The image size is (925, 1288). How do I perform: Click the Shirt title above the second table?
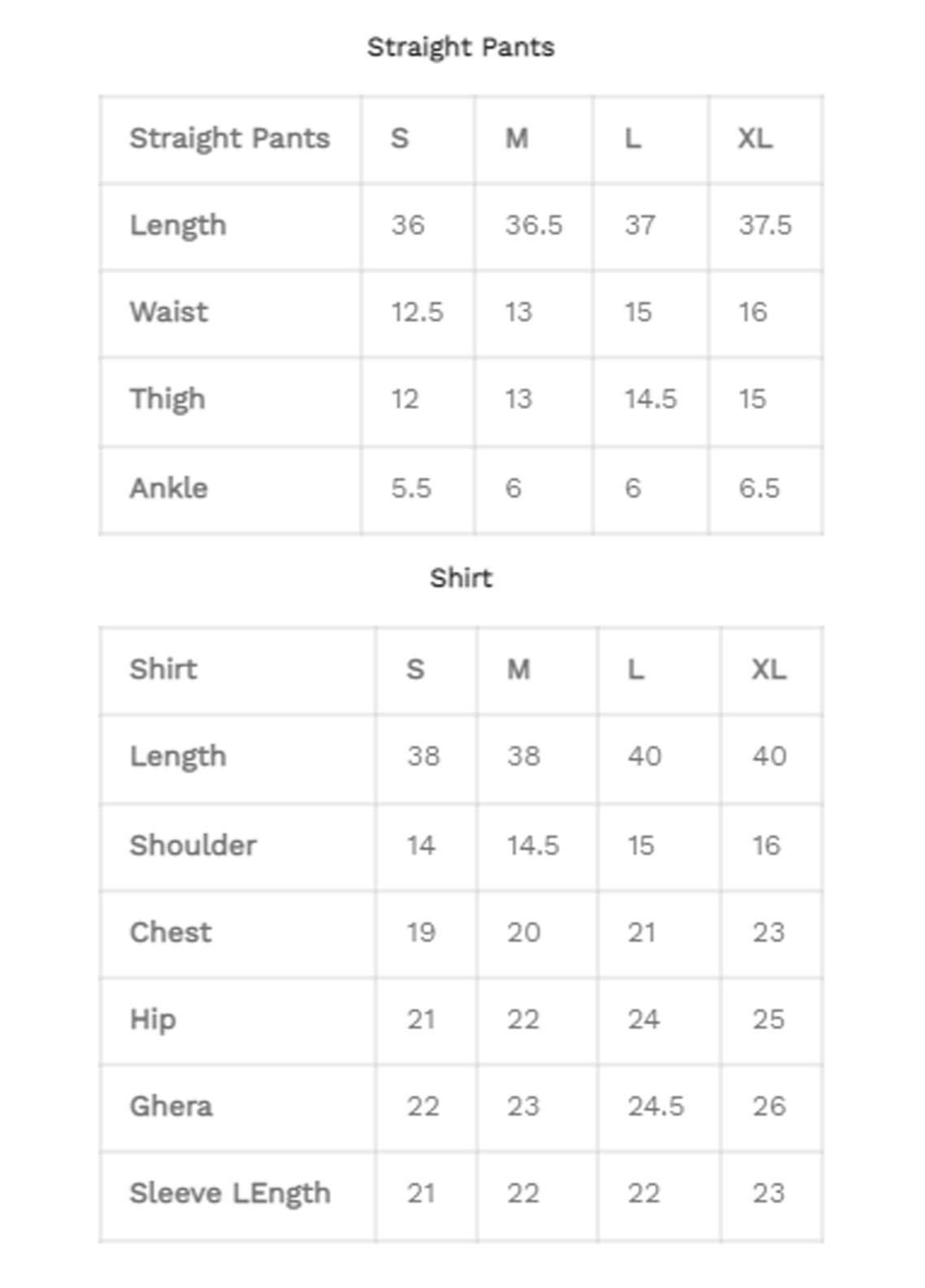click(x=461, y=578)
